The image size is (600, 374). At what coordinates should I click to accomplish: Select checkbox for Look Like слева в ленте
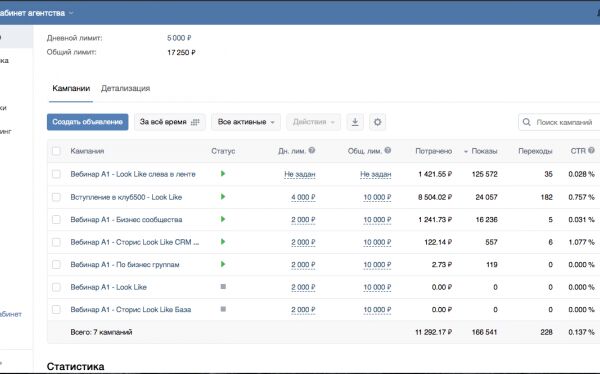coord(56,174)
